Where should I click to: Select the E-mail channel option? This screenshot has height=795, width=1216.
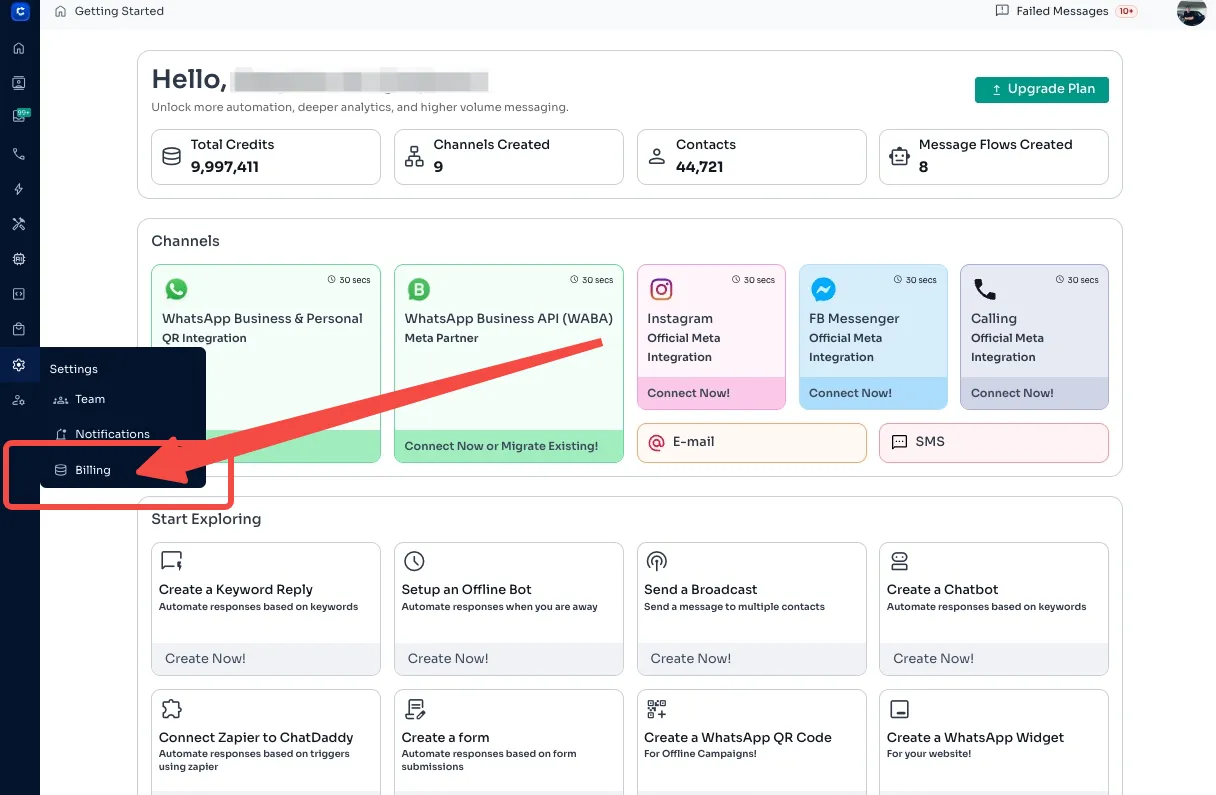pyautogui.click(x=751, y=442)
